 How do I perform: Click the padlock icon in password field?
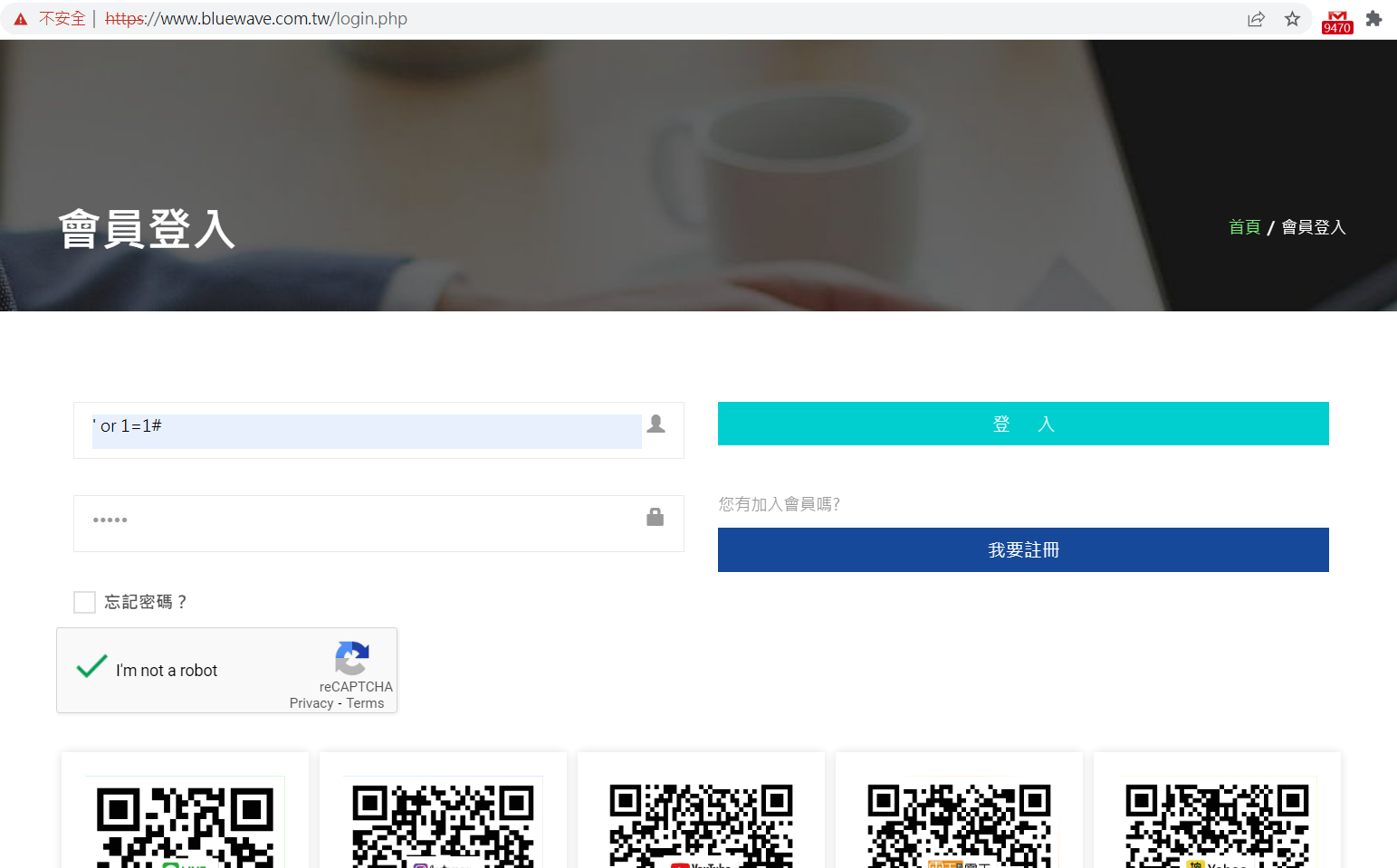pos(655,517)
